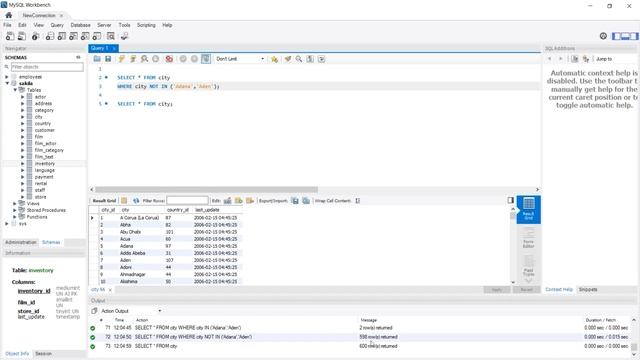The height and width of the screenshot is (360, 640).
Task: Click the create new table icon
Action: point(62,36)
